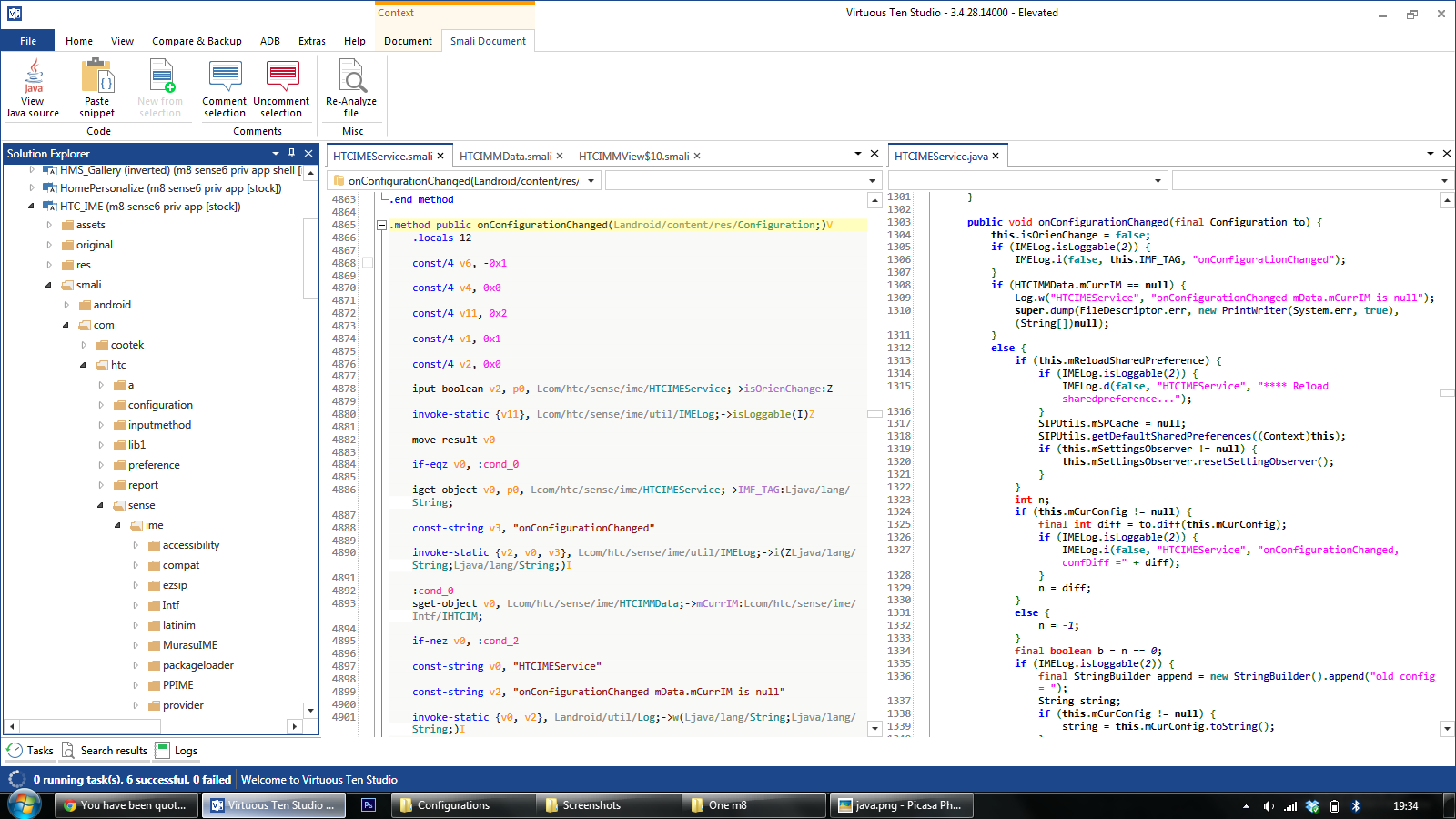Open the Tasks panel
The width and height of the screenshot is (1456, 819).
point(30,751)
